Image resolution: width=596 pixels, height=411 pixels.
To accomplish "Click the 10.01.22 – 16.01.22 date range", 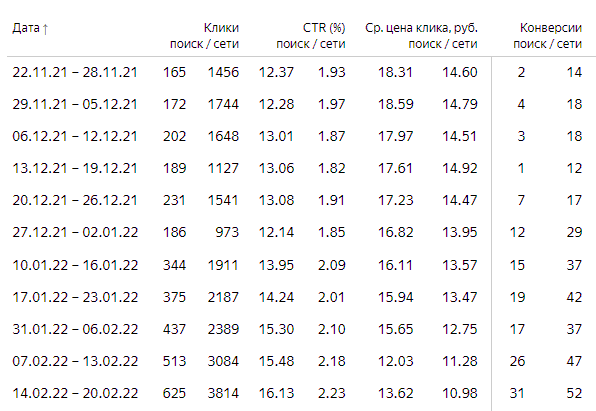I will [75, 265].
